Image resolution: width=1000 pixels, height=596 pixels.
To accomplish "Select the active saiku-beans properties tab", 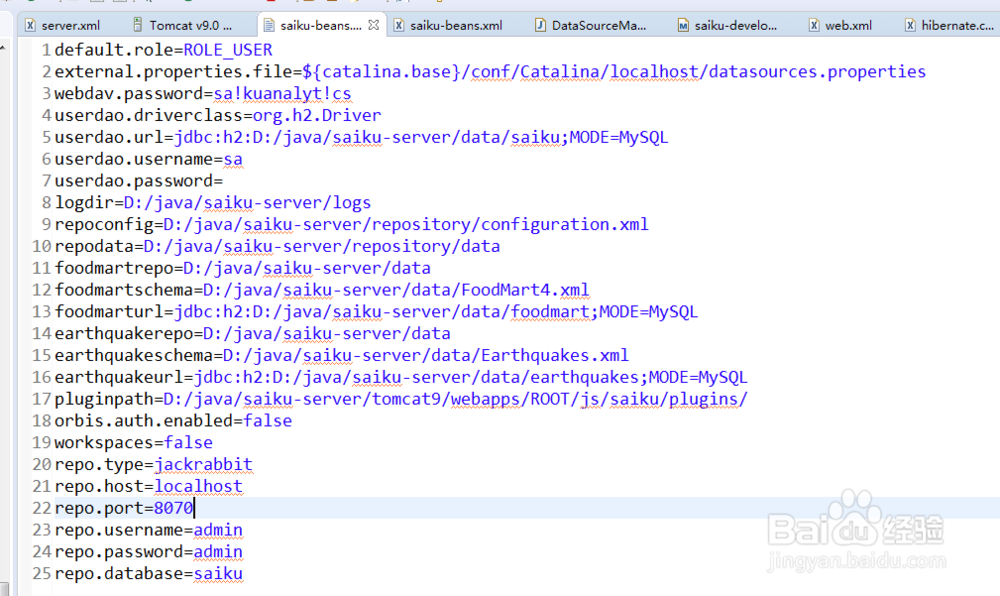I will point(321,25).
